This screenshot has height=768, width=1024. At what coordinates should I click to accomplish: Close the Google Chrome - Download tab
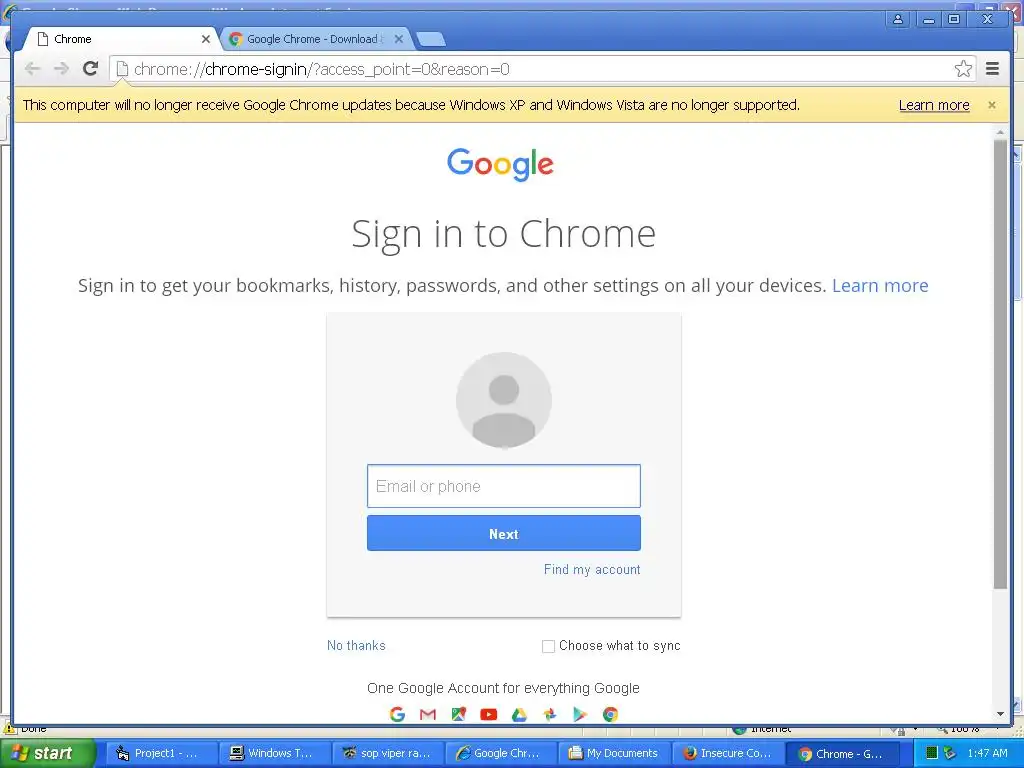click(398, 39)
